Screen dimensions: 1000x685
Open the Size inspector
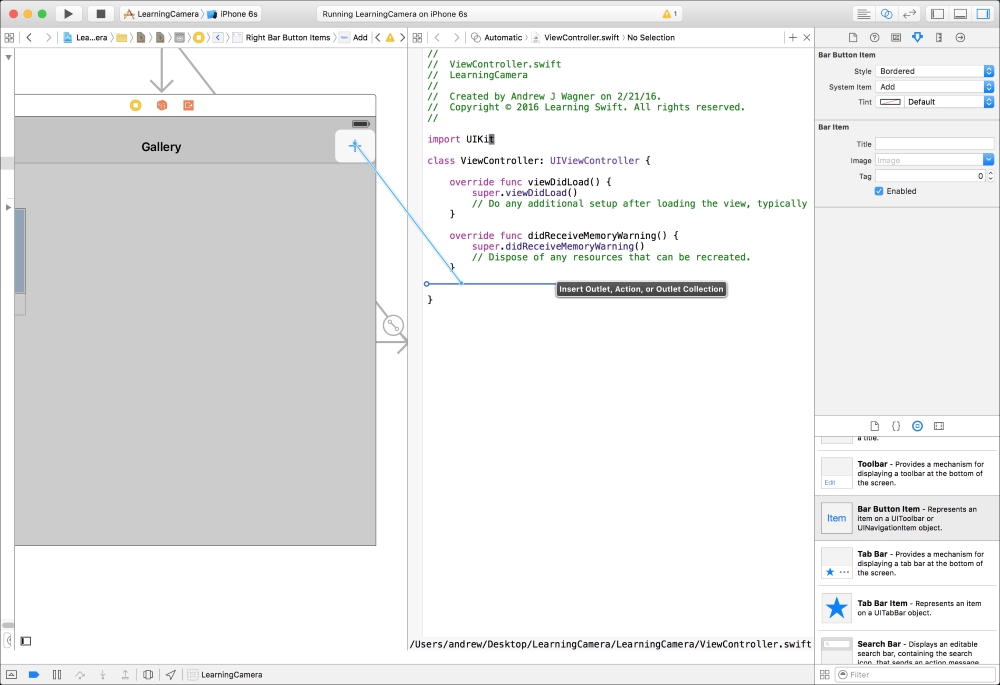939,37
